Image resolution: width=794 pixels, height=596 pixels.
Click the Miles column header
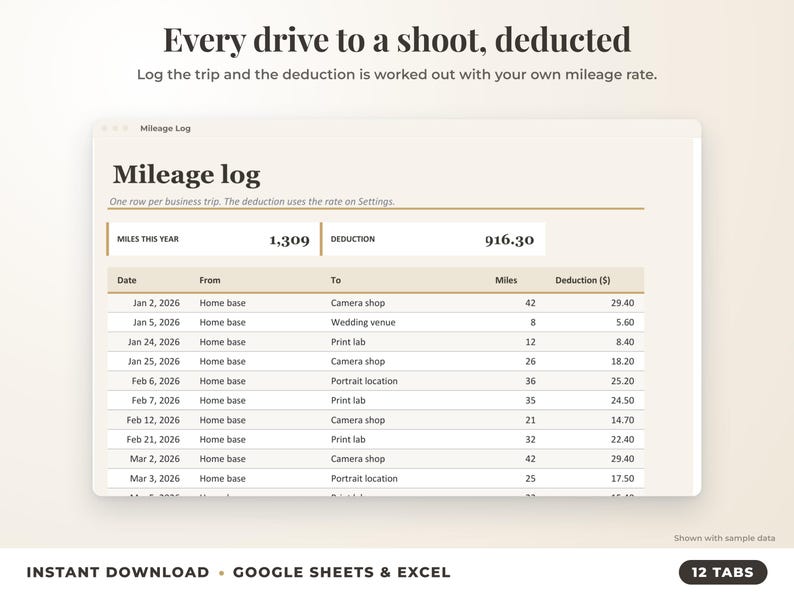pos(506,280)
